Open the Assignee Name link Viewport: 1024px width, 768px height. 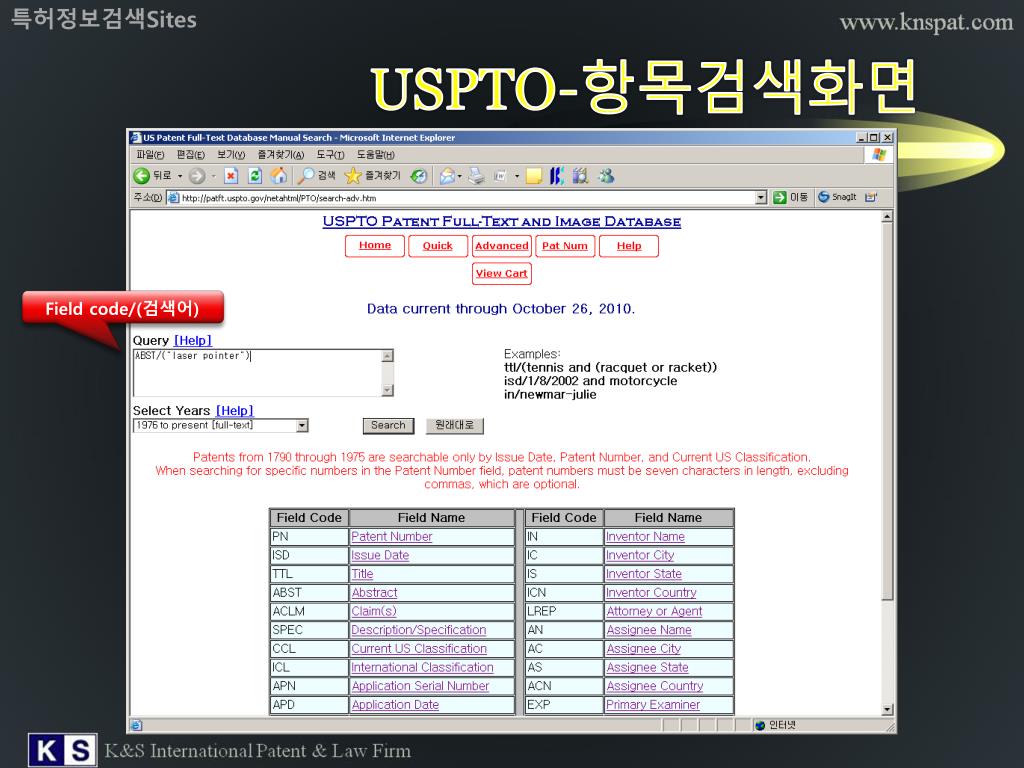click(x=648, y=630)
